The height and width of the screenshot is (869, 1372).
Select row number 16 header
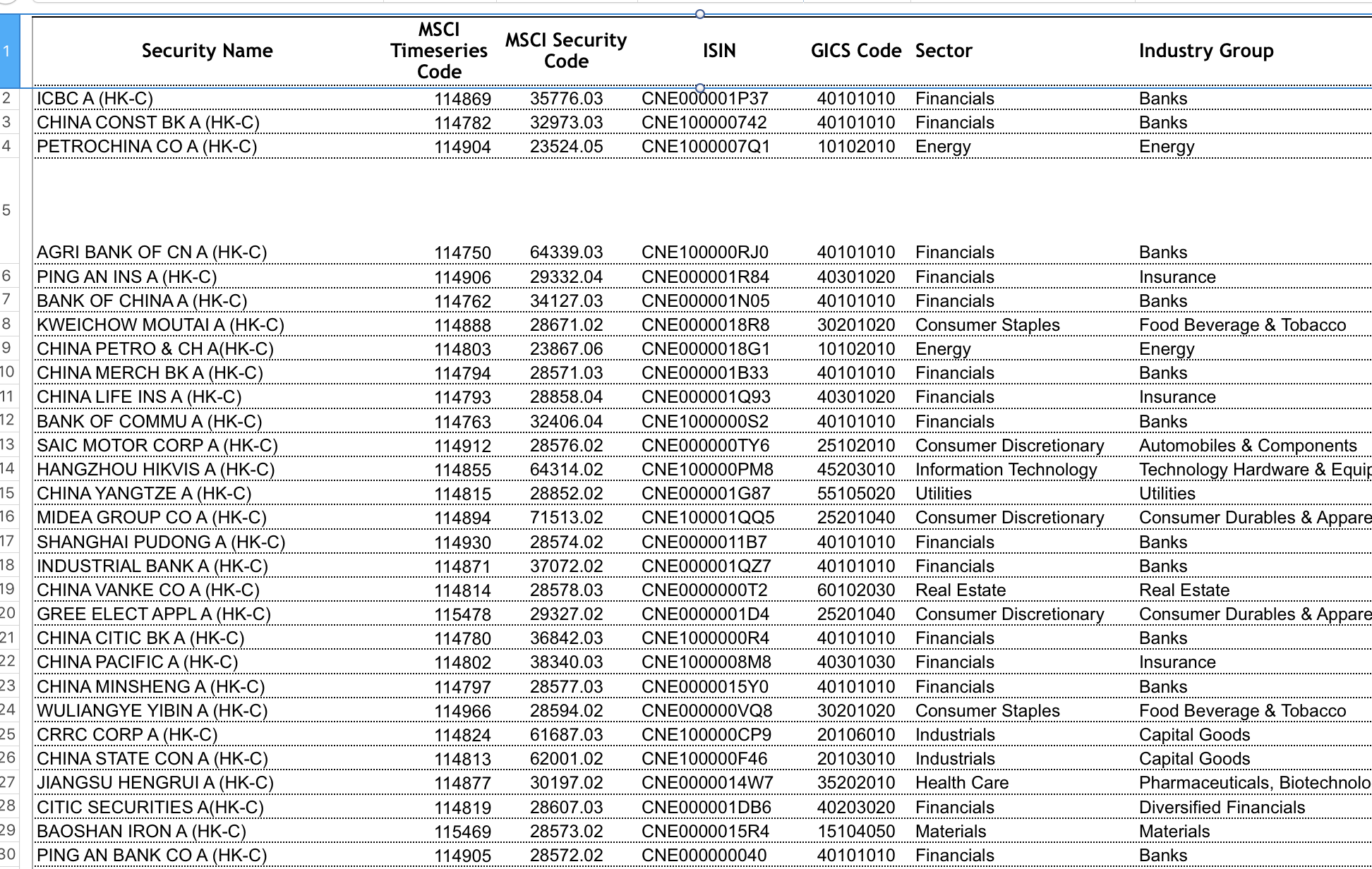pos(7,516)
